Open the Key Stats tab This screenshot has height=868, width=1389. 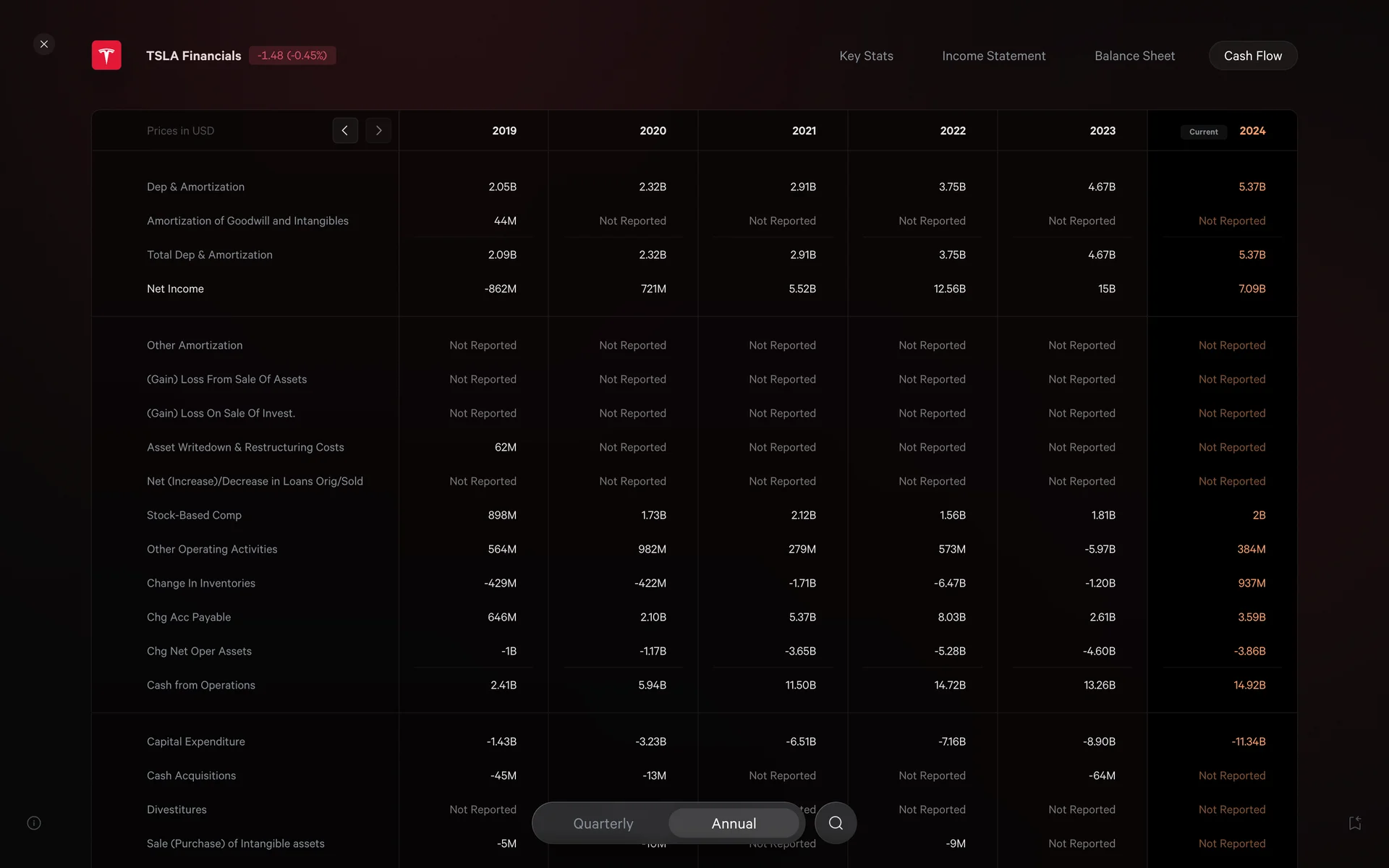(x=866, y=56)
